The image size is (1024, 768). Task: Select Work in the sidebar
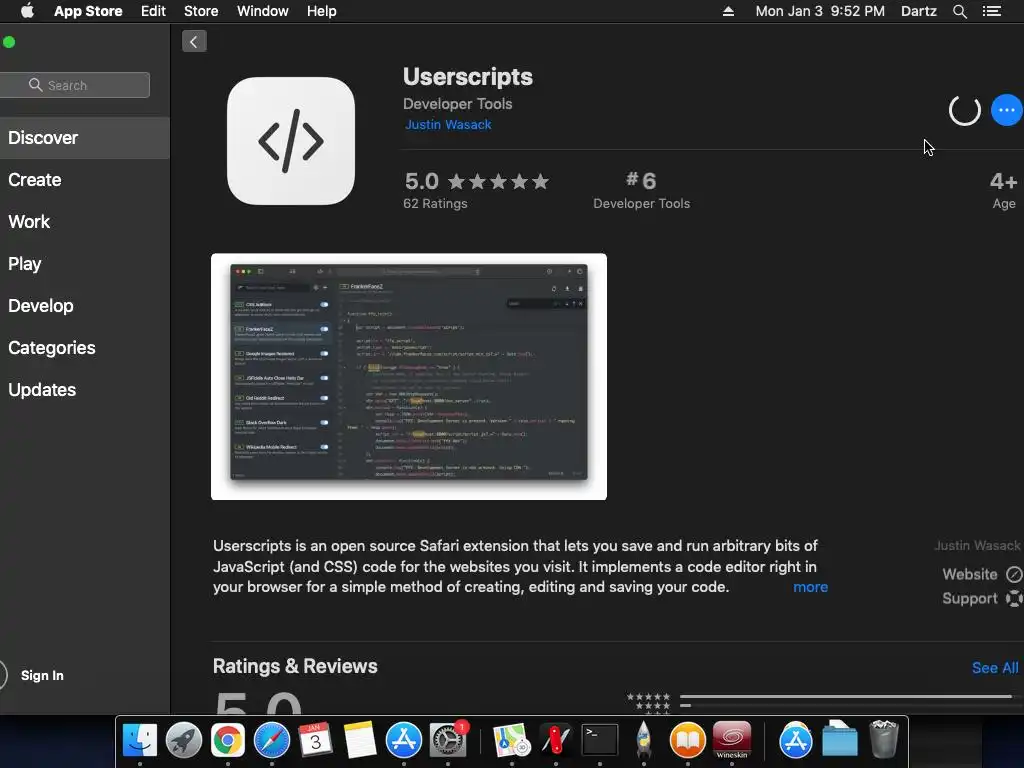[85, 221]
